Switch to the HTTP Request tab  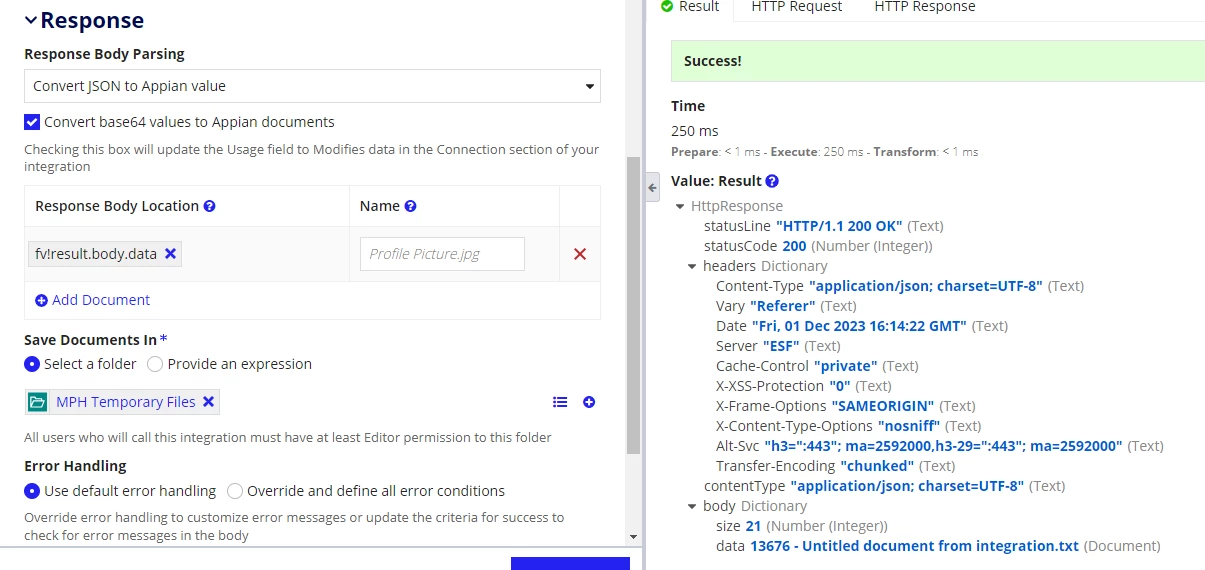pyautogui.click(x=796, y=7)
